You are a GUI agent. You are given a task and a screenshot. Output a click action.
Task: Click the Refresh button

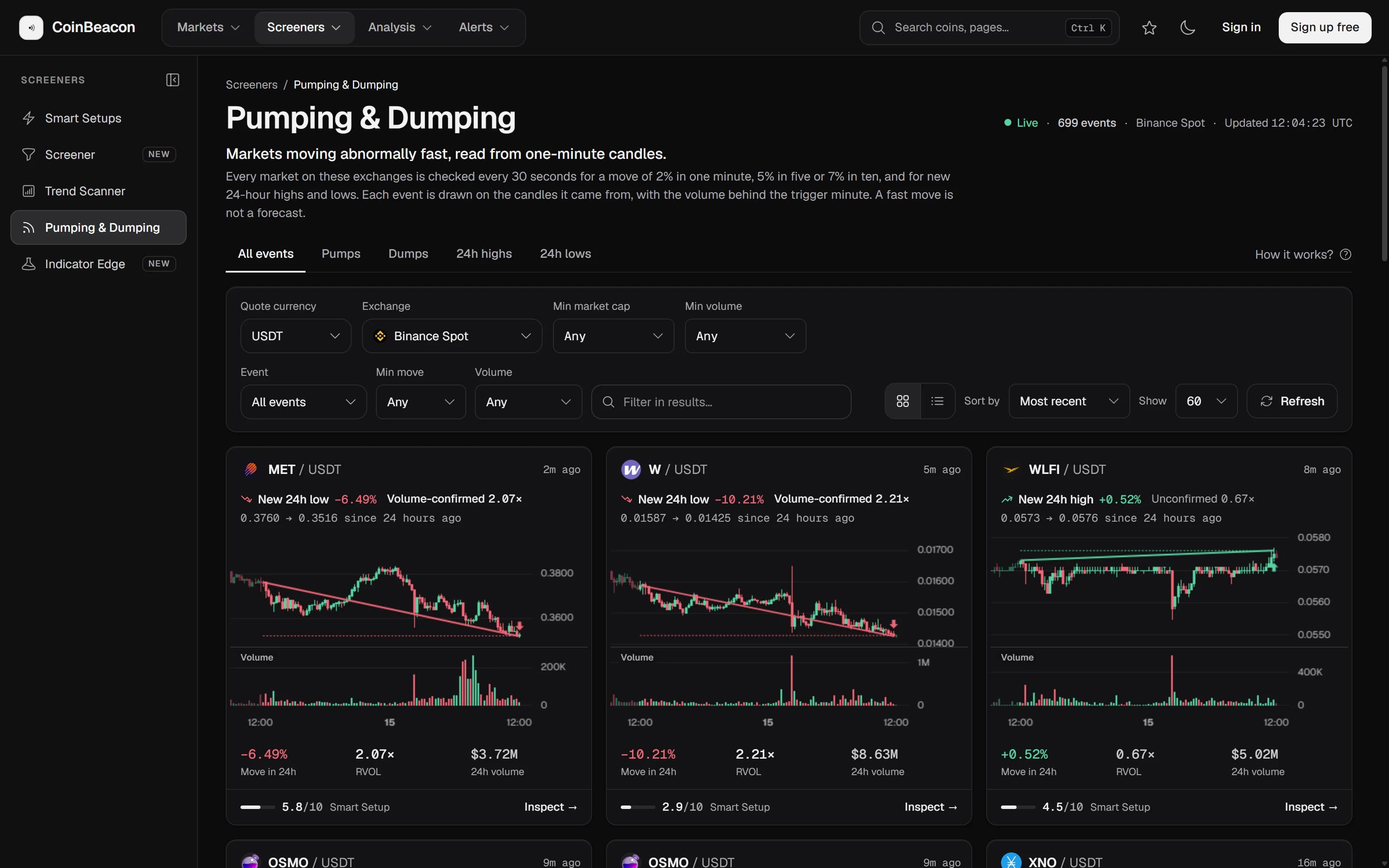[x=1291, y=401]
